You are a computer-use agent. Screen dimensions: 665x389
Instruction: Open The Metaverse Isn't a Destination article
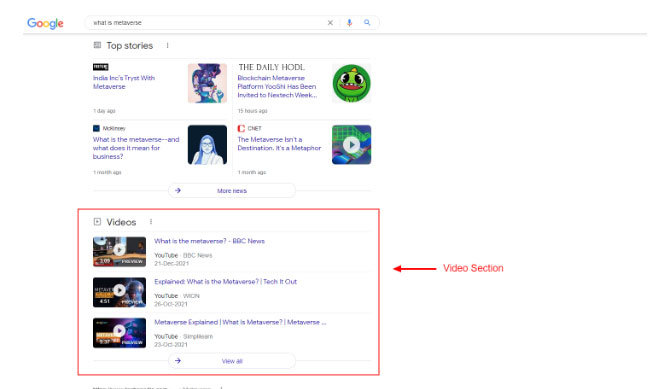279,144
